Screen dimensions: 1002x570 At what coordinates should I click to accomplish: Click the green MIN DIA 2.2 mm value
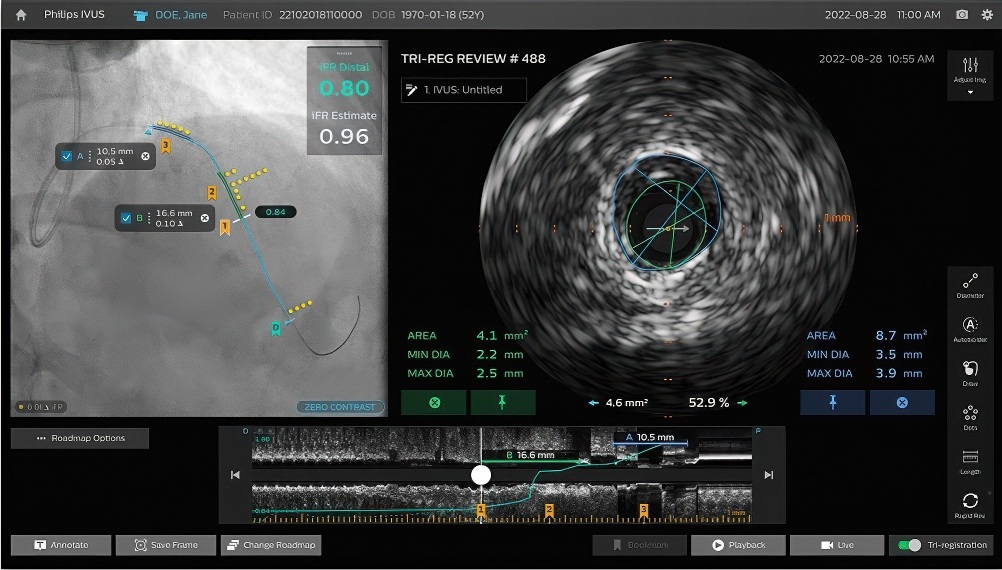tap(499, 355)
